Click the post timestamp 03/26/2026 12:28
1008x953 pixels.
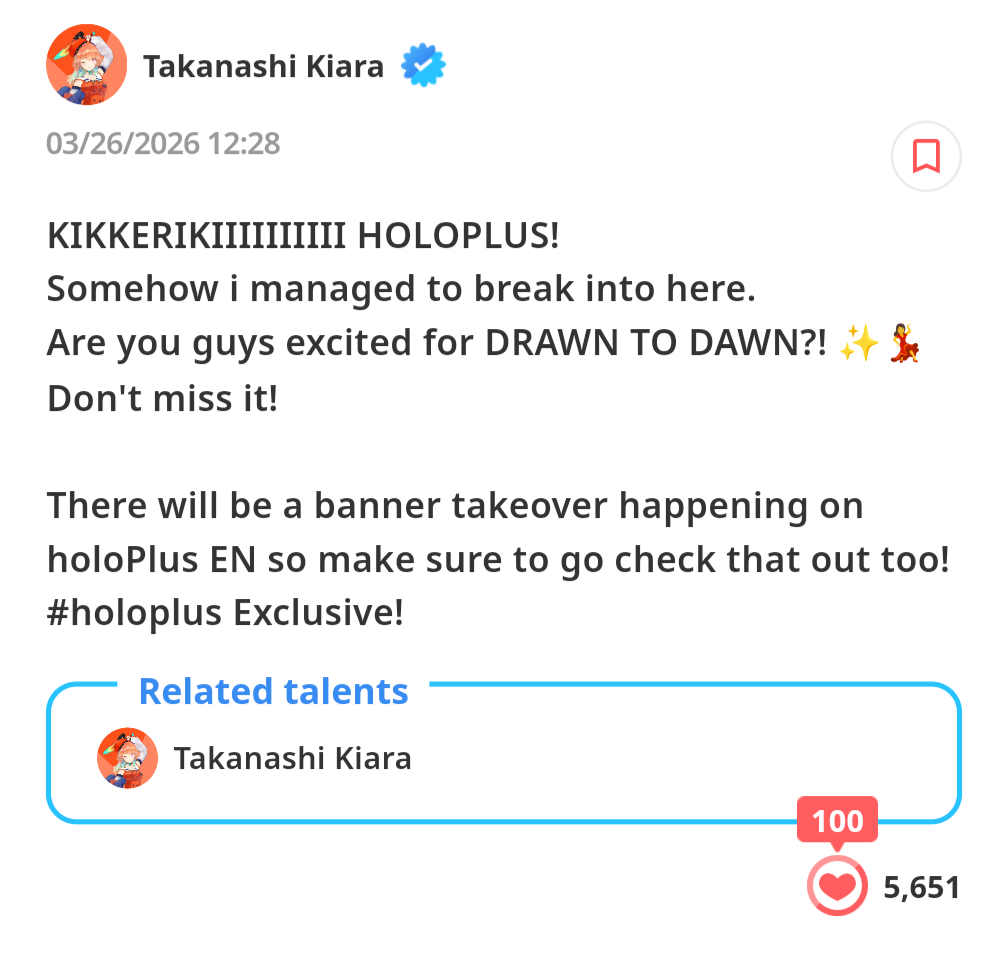163,143
